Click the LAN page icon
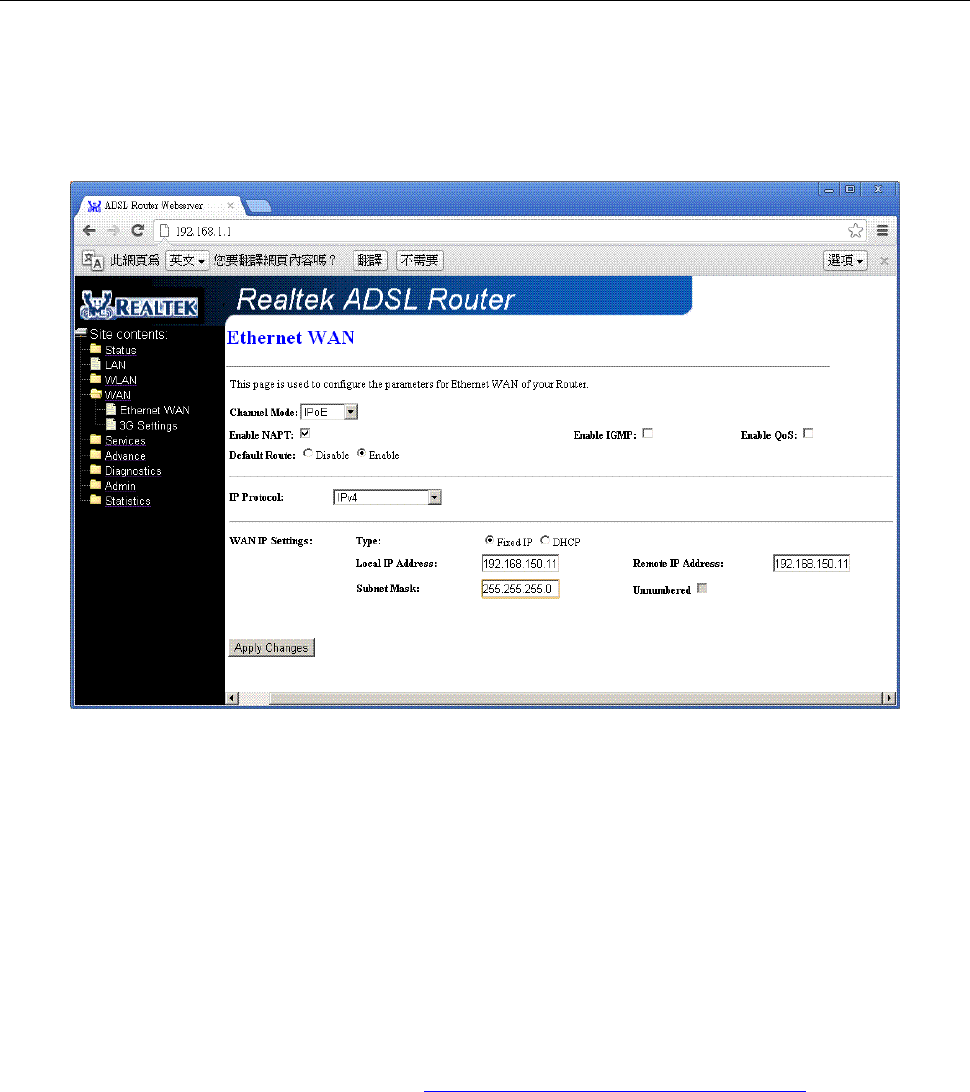Viewport: 970px width, 1092px height. (x=96, y=364)
